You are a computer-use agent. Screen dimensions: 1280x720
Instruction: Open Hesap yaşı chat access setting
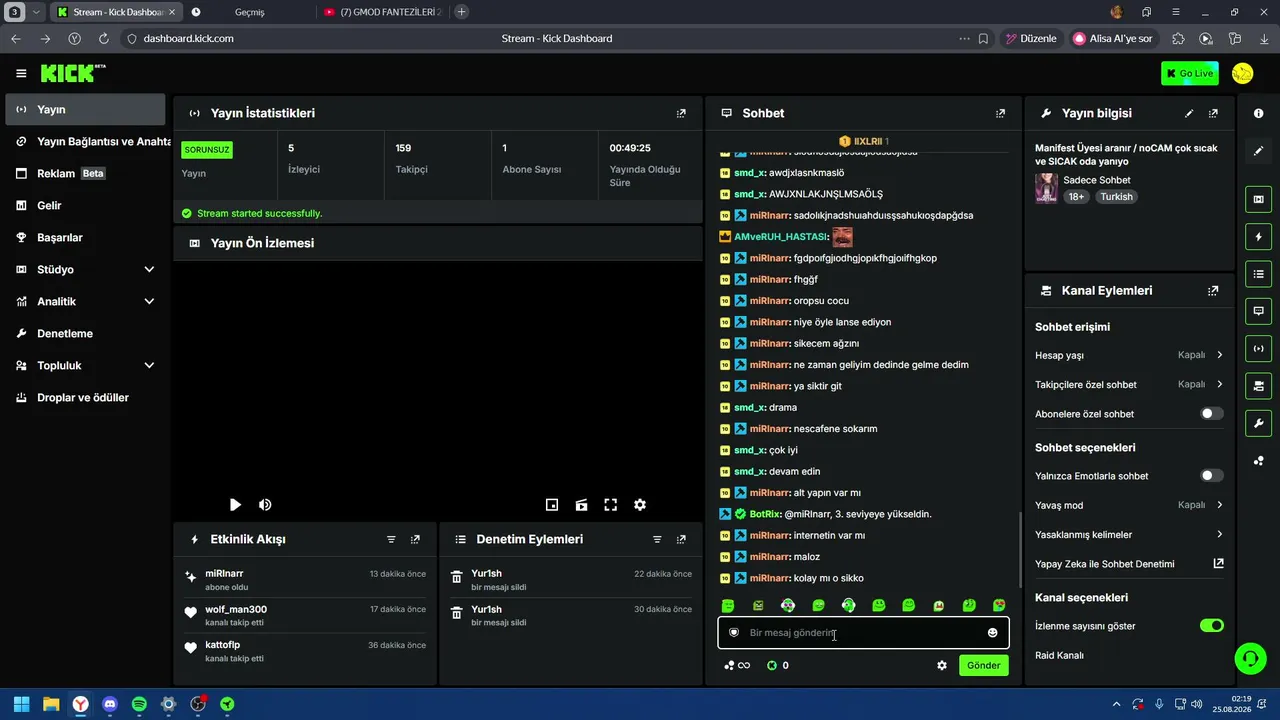pos(1129,355)
